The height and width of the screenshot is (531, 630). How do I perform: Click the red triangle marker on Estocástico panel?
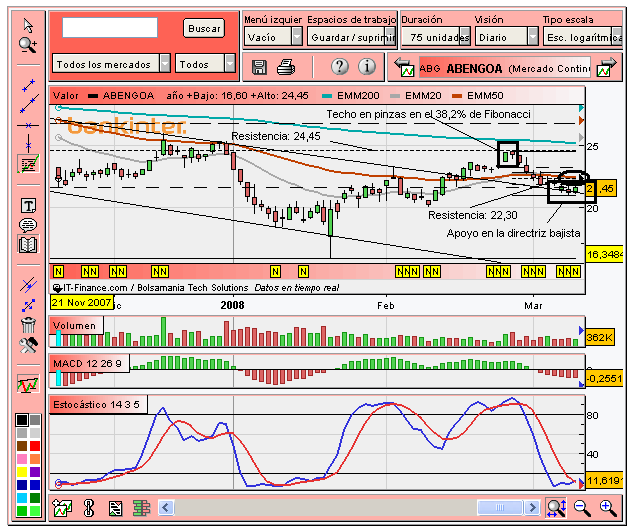click(581, 485)
